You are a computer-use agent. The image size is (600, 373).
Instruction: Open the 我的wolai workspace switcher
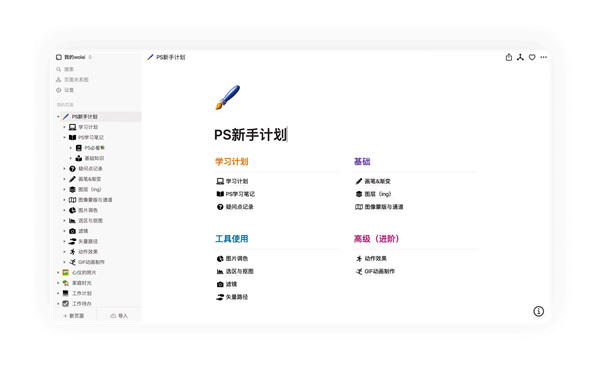click(74, 57)
